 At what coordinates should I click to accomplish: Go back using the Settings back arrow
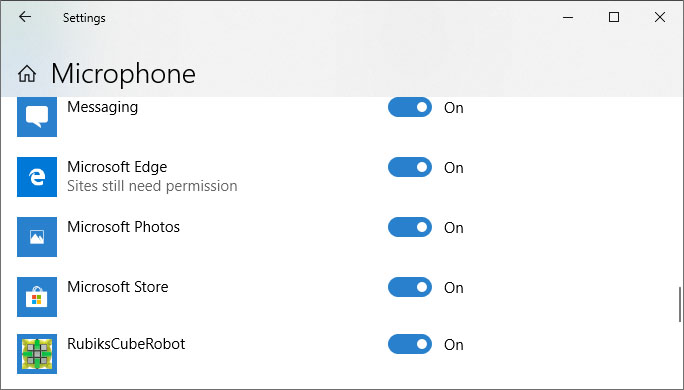coord(25,17)
